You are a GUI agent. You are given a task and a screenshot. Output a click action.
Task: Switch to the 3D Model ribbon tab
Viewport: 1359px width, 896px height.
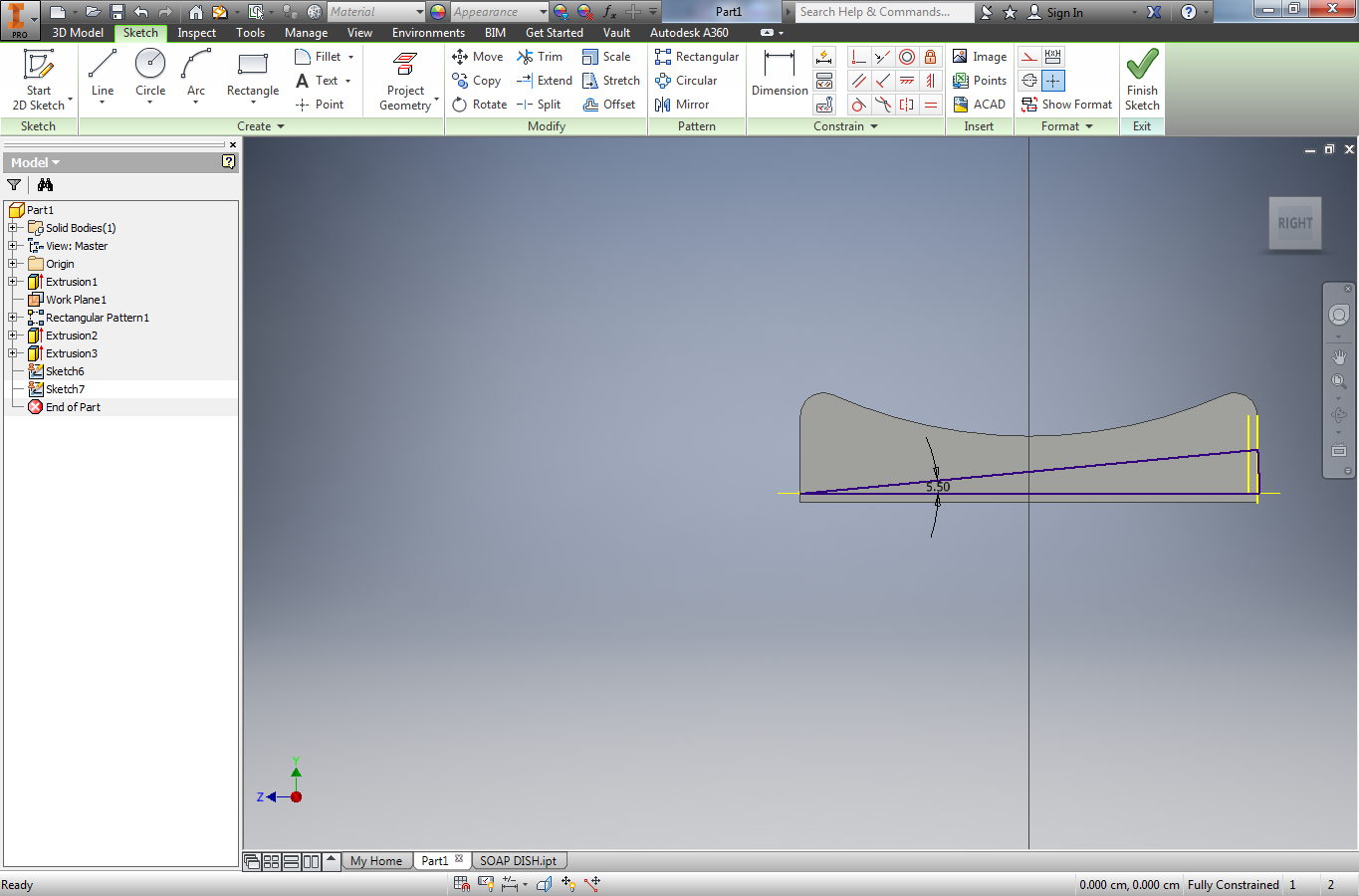click(x=78, y=33)
